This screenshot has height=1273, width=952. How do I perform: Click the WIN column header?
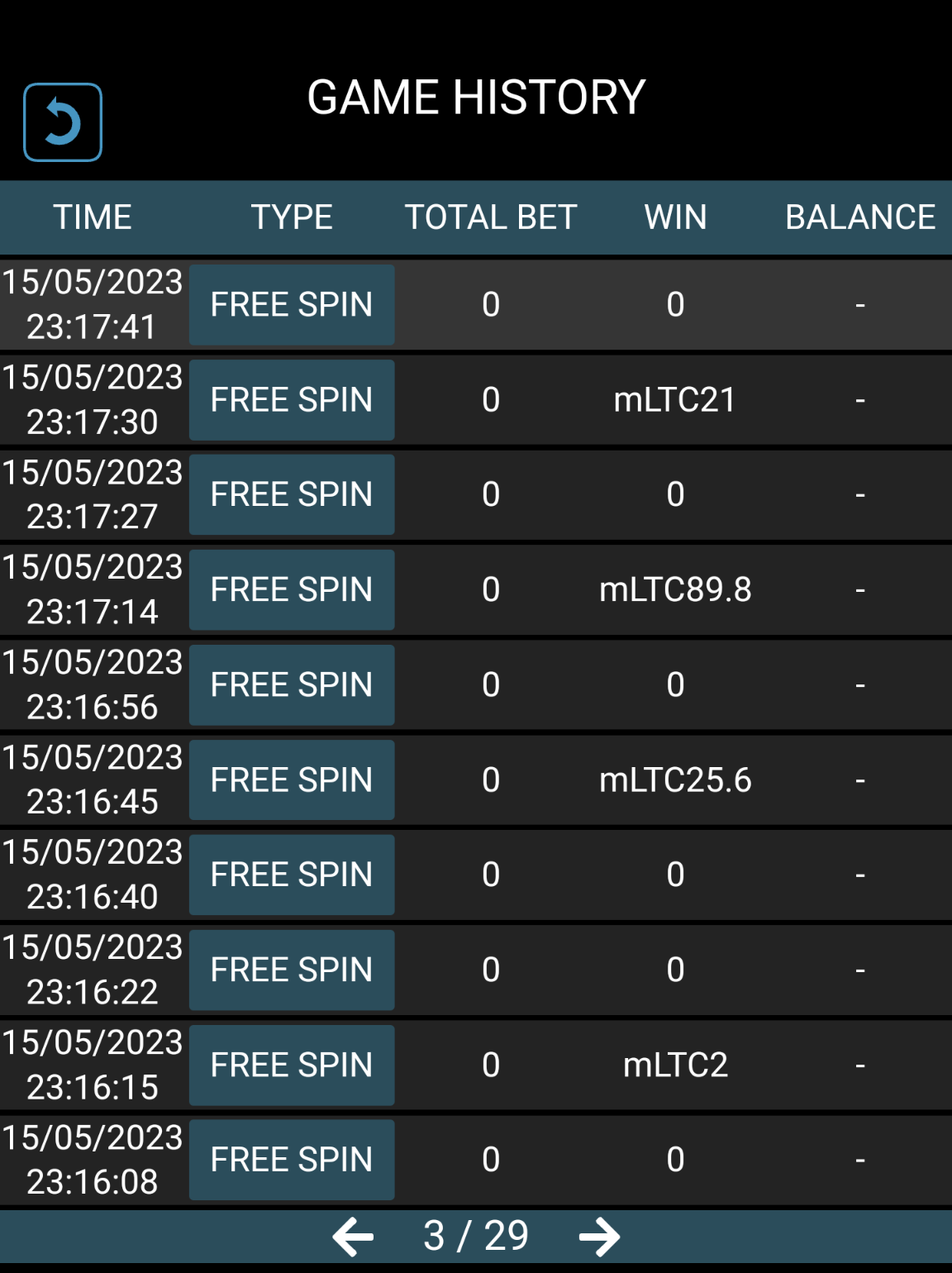675,217
